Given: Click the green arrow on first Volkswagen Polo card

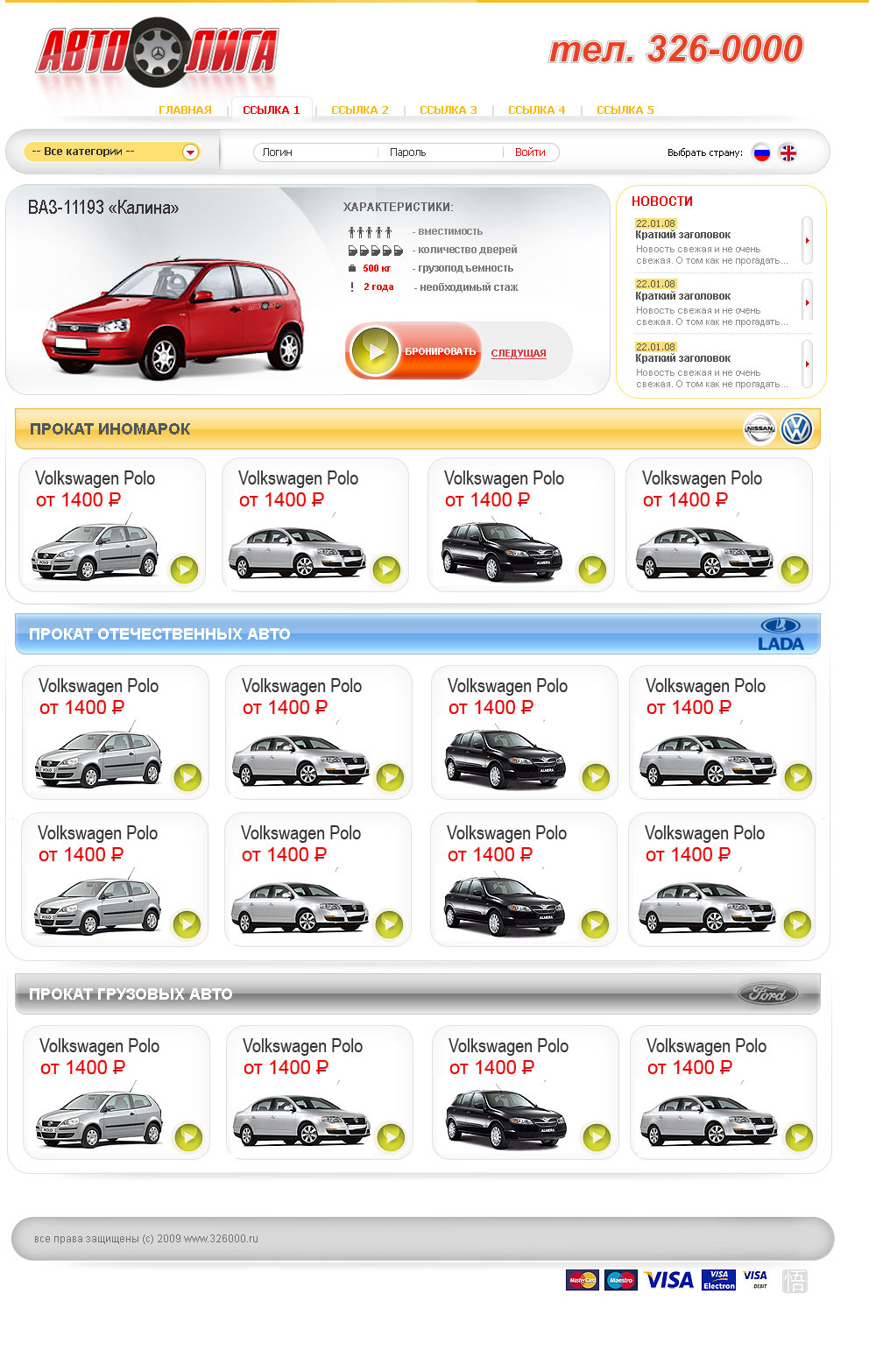Looking at the screenshot, I should point(184,569).
